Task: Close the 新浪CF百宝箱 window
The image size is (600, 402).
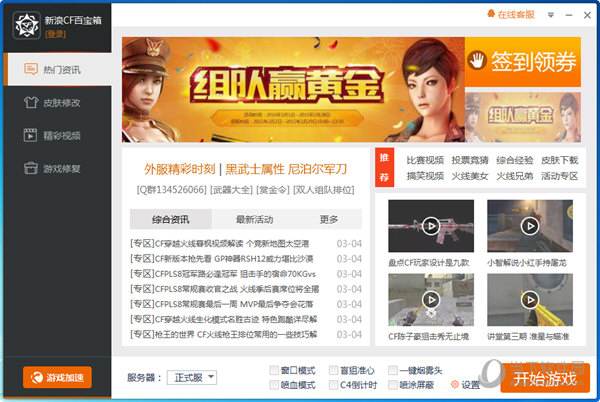Action: click(587, 15)
